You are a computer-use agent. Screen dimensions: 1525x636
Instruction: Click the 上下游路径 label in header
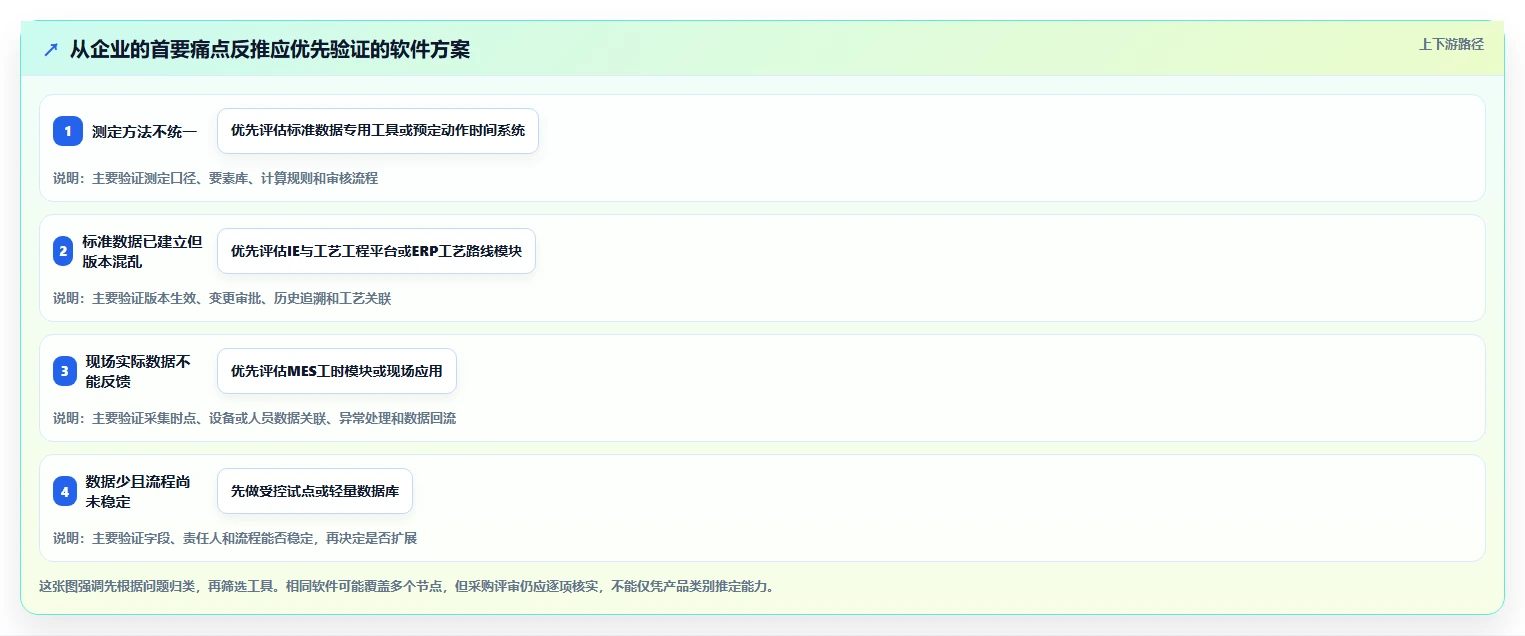tap(1451, 44)
